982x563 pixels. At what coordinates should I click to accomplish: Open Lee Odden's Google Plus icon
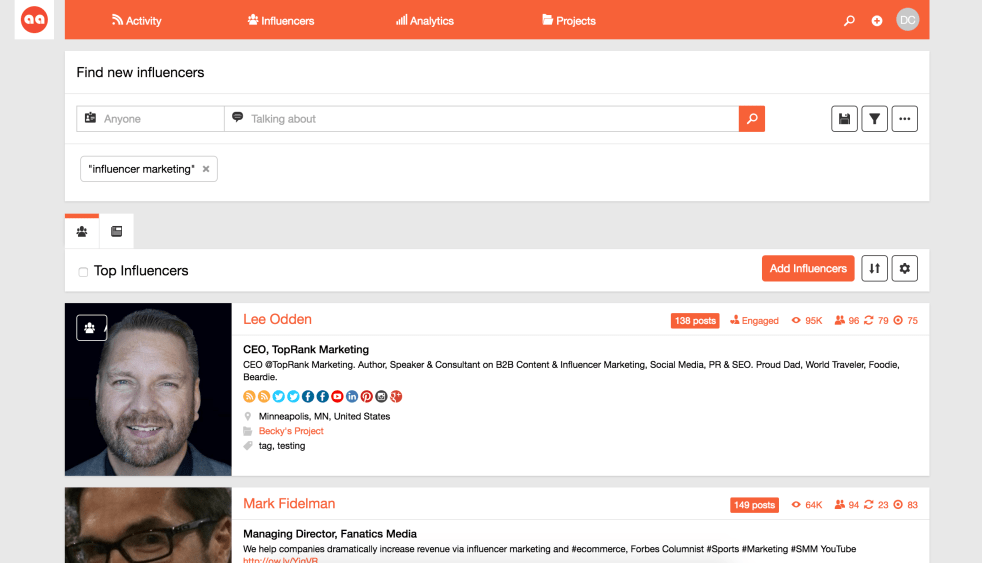coord(396,396)
